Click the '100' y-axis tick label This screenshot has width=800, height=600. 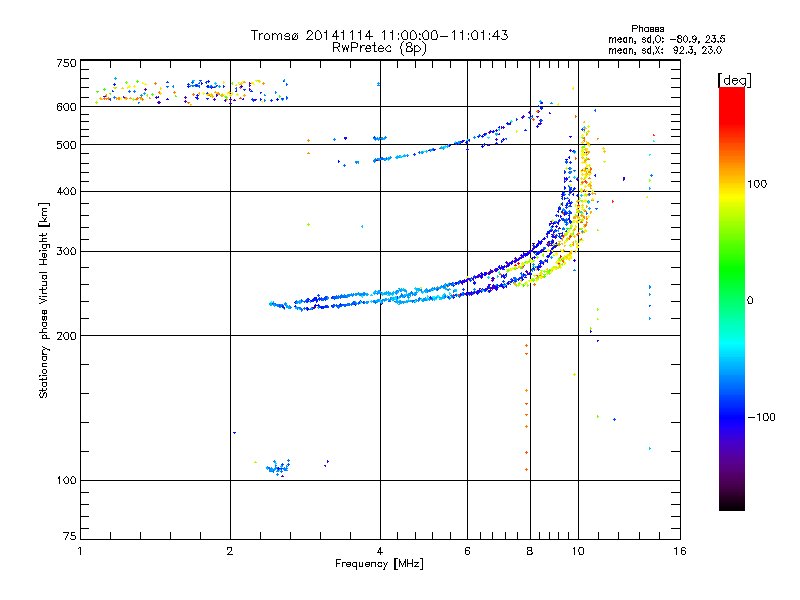pyautogui.click(x=67, y=481)
